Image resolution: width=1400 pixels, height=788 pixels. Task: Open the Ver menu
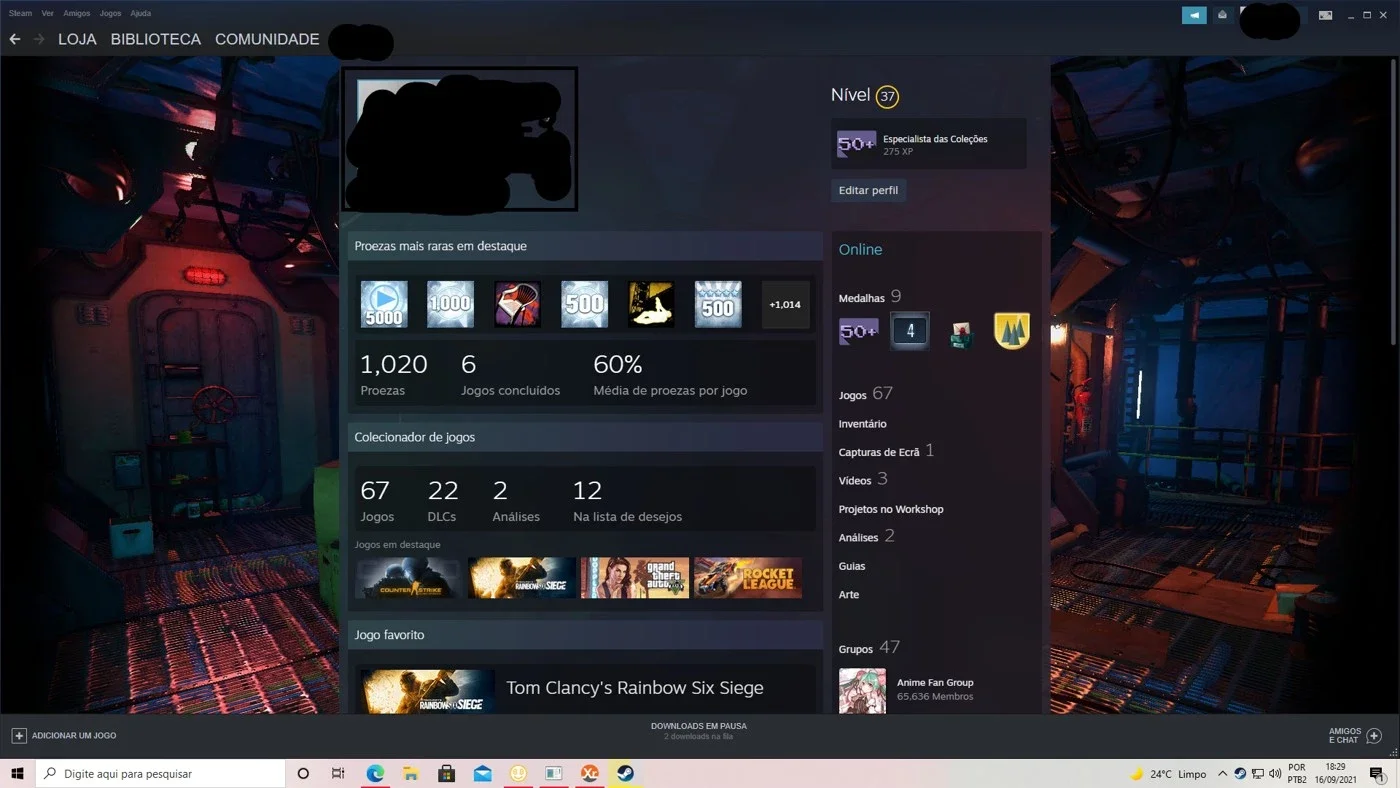click(47, 14)
